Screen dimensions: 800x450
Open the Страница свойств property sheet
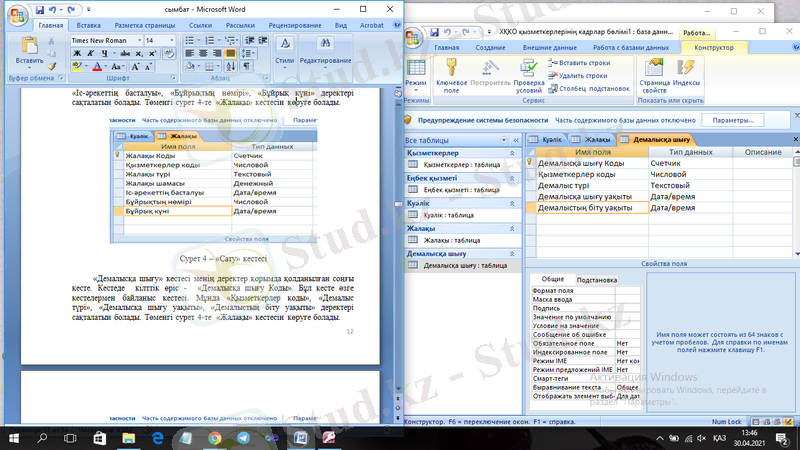click(x=655, y=70)
